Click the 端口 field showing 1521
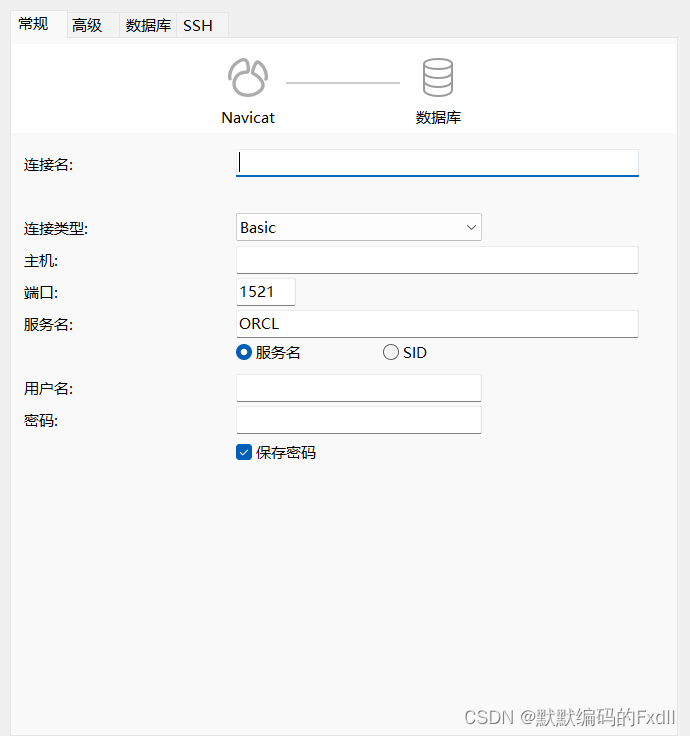 (266, 292)
